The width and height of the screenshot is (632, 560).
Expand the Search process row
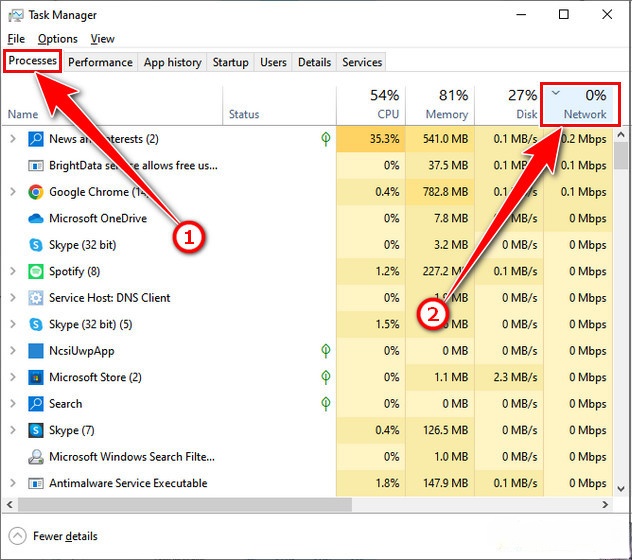13,404
